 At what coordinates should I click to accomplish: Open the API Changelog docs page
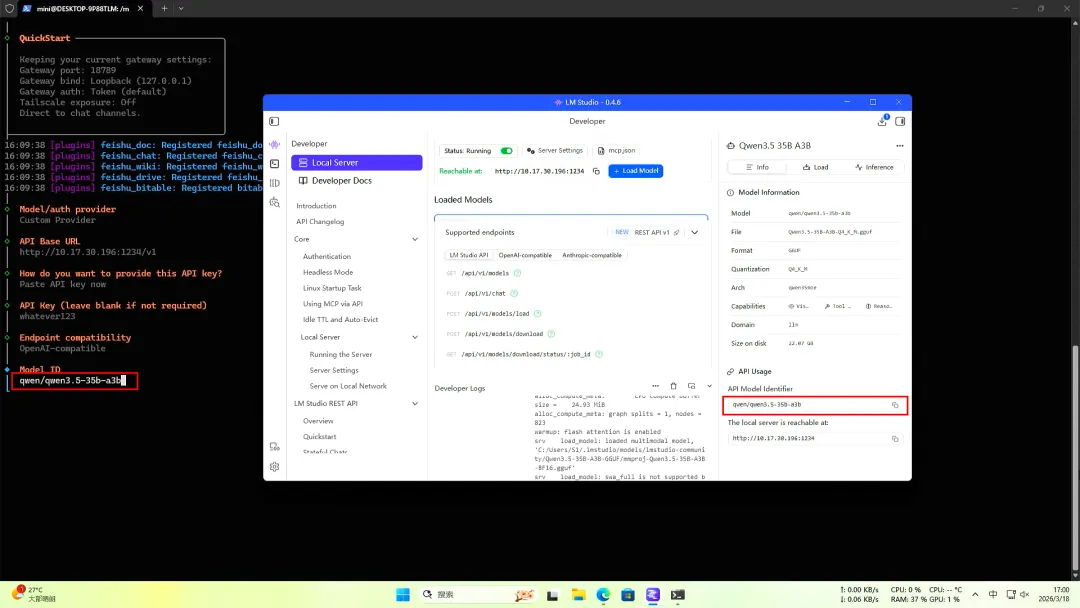pos(320,222)
